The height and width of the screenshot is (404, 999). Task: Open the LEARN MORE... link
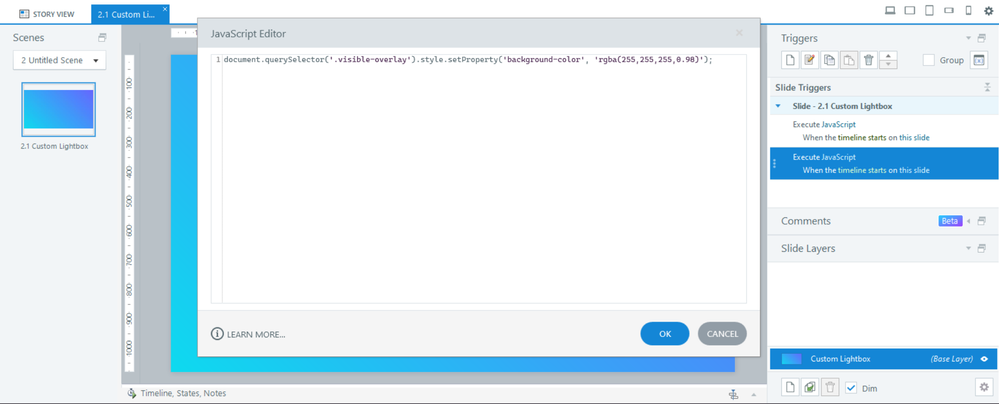point(256,334)
